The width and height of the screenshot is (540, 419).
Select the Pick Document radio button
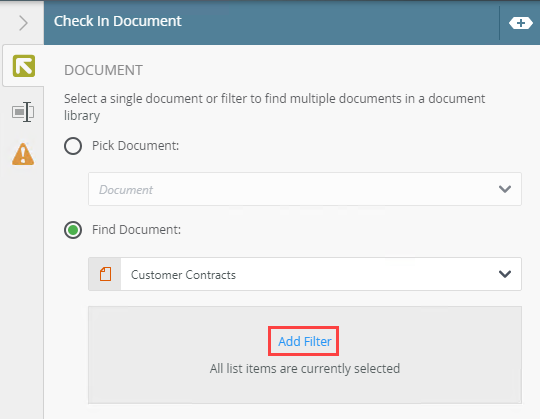(73, 146)
